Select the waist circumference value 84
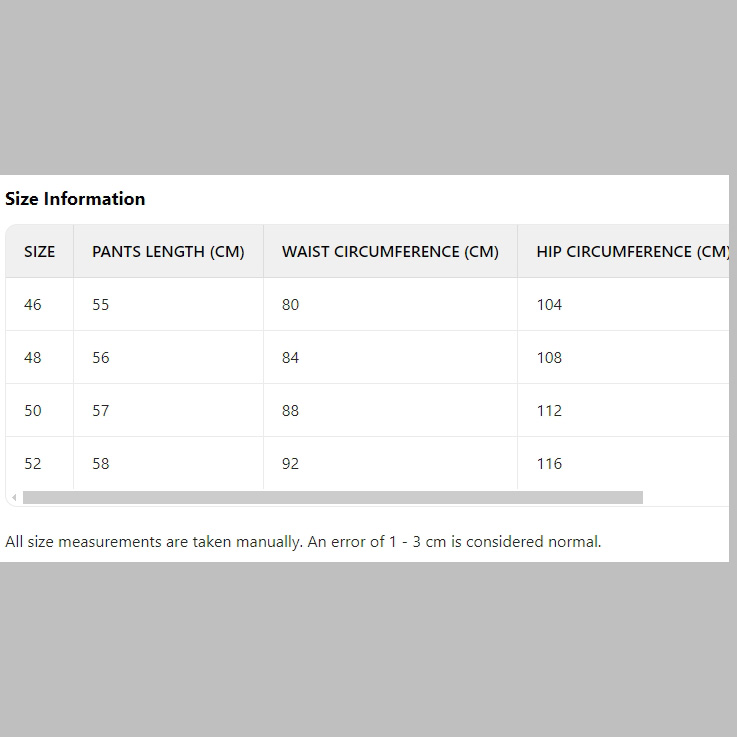This screenshot has height=737, width=737. tap(290, 358)
